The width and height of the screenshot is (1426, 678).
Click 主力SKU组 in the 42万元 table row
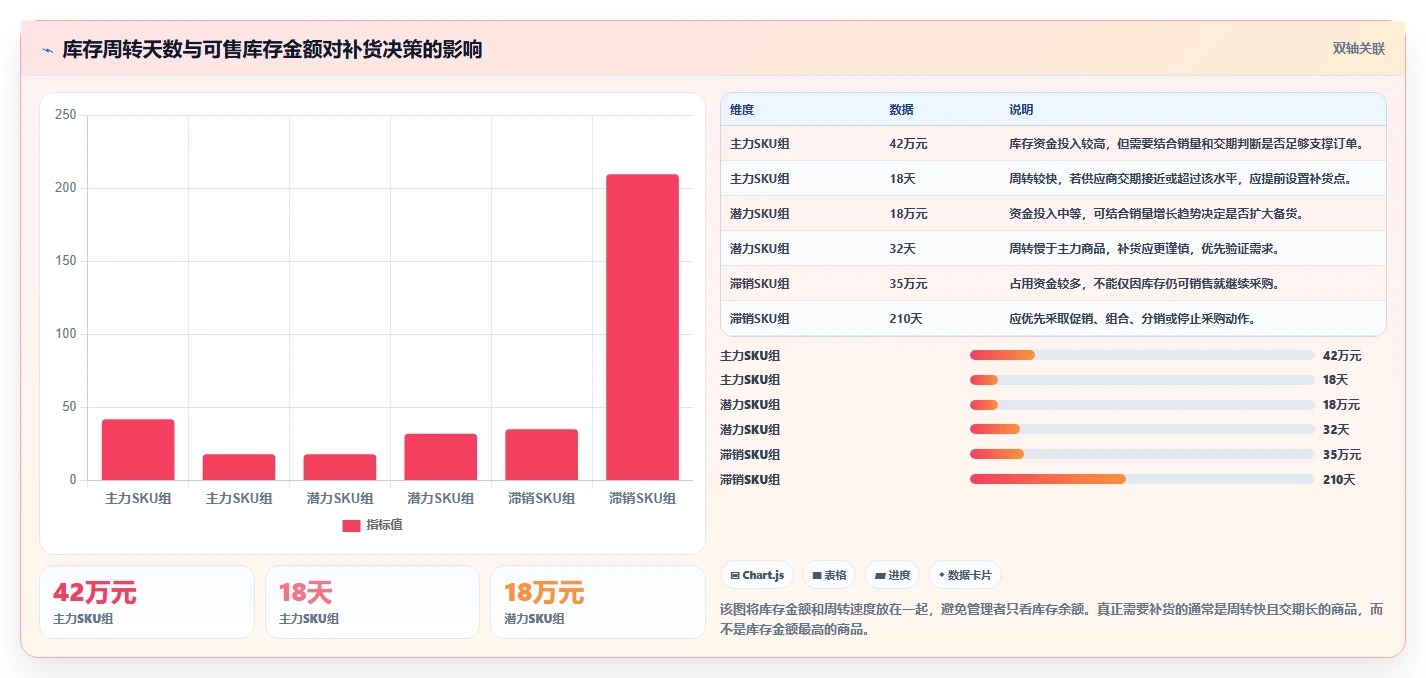tap(759, 144)
